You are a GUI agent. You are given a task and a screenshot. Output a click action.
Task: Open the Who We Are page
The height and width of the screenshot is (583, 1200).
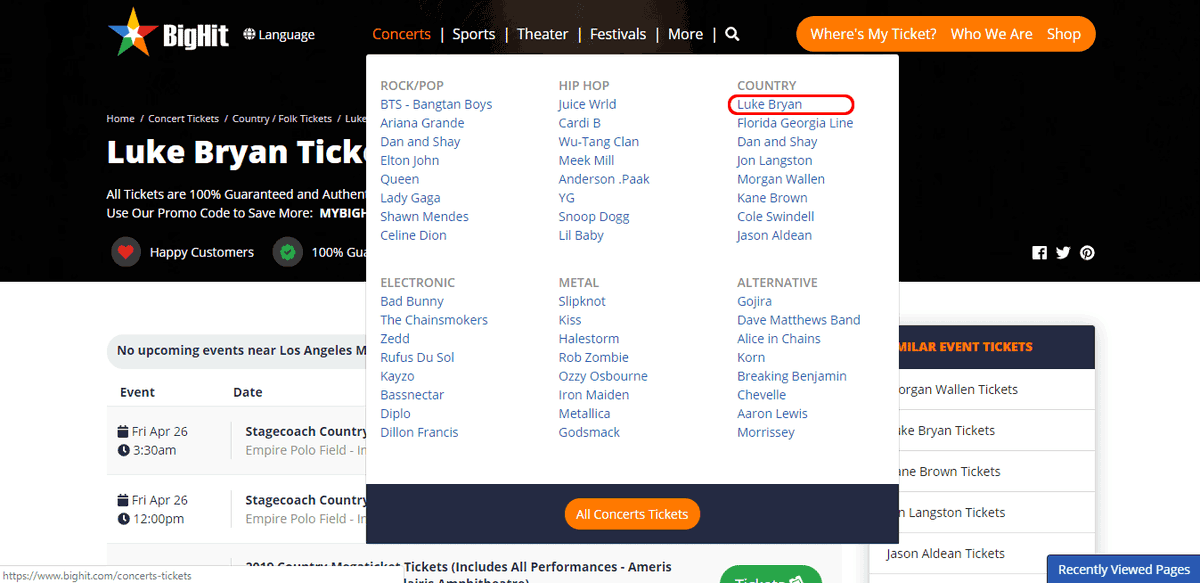coord(991,34)
